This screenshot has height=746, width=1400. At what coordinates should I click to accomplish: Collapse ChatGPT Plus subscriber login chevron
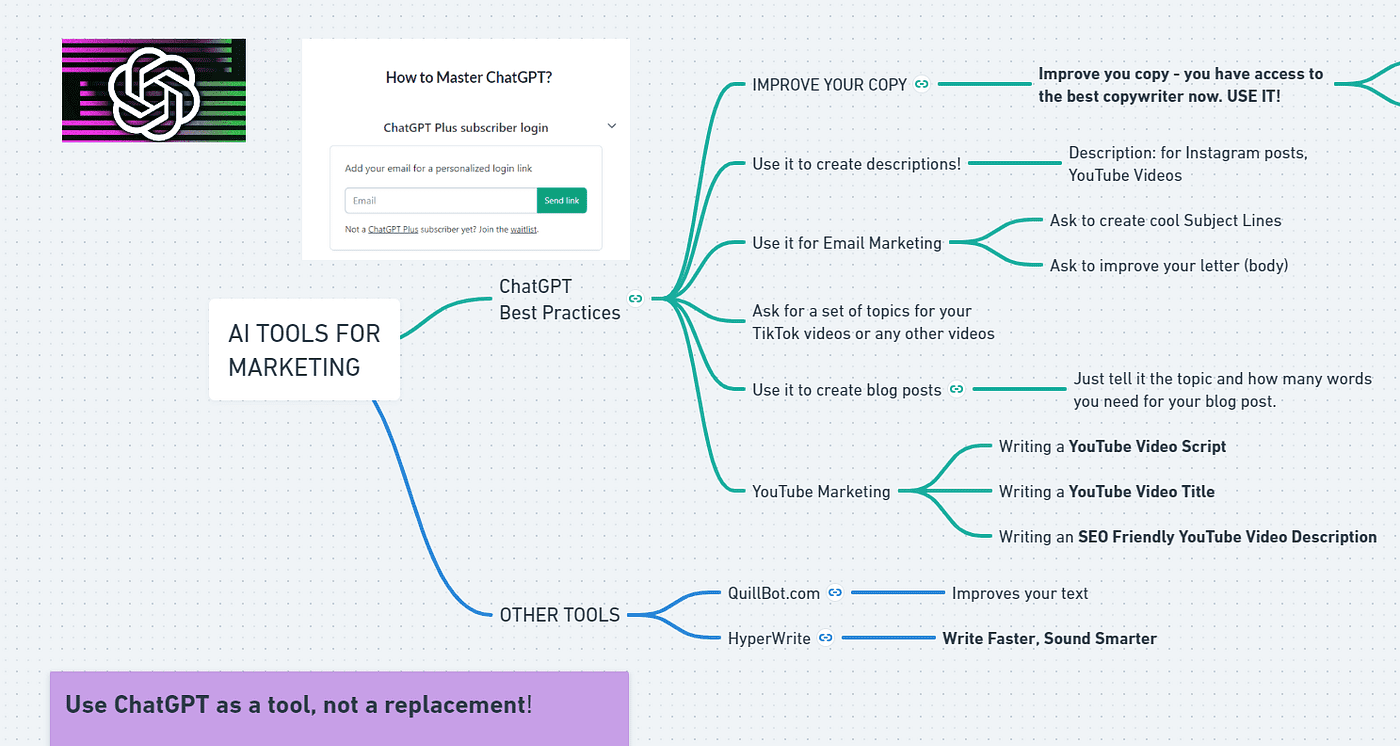612,126
